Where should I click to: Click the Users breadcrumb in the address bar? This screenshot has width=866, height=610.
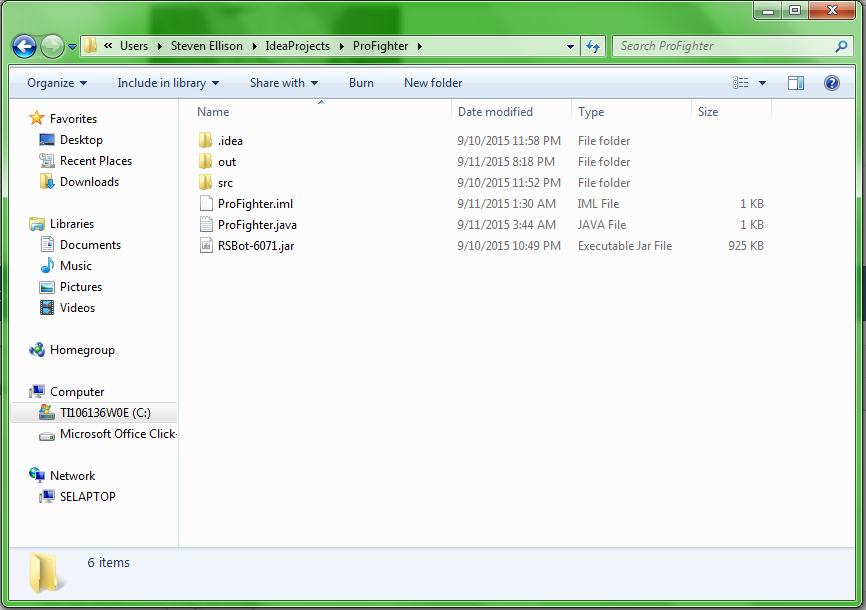click(134, 46)
